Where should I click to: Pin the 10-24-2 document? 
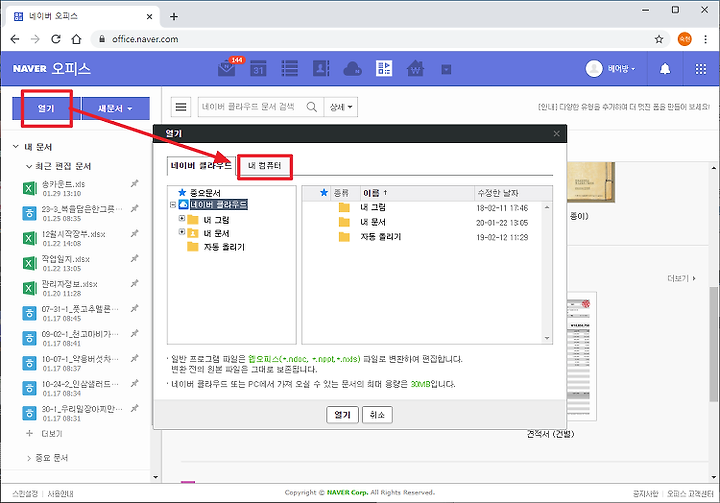(135, 384)
